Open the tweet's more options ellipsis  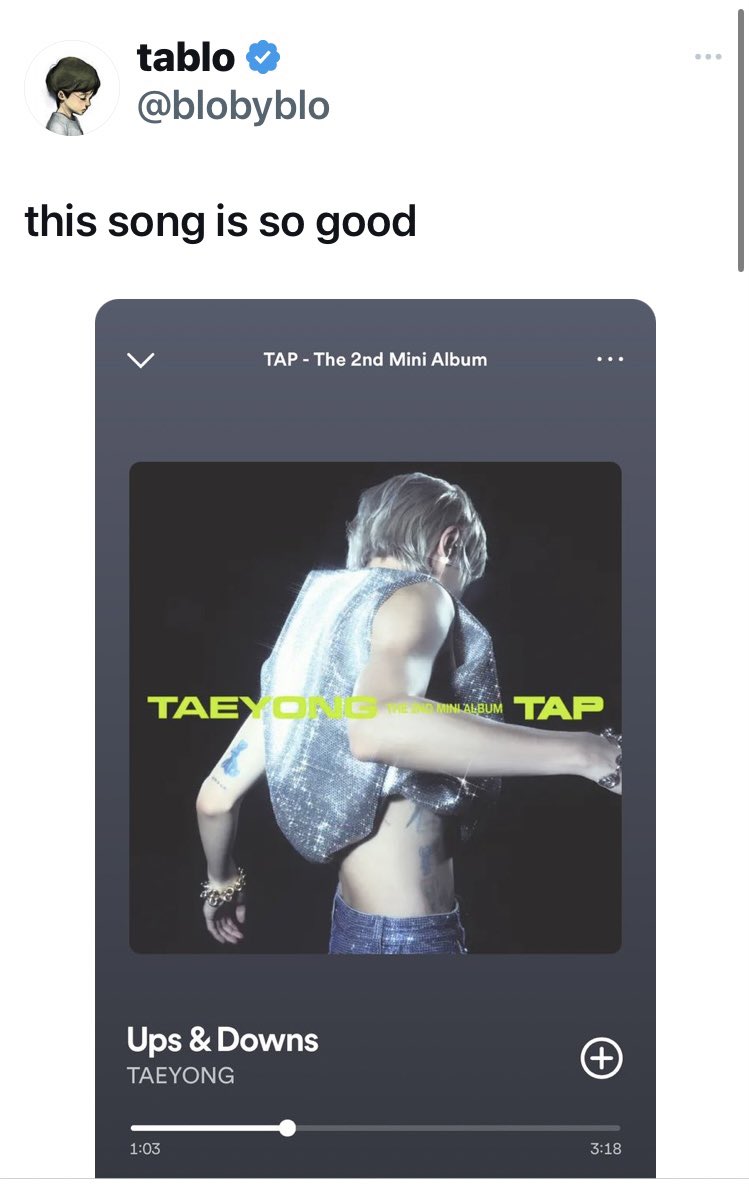pyautogui.click(x=708, y=57)
